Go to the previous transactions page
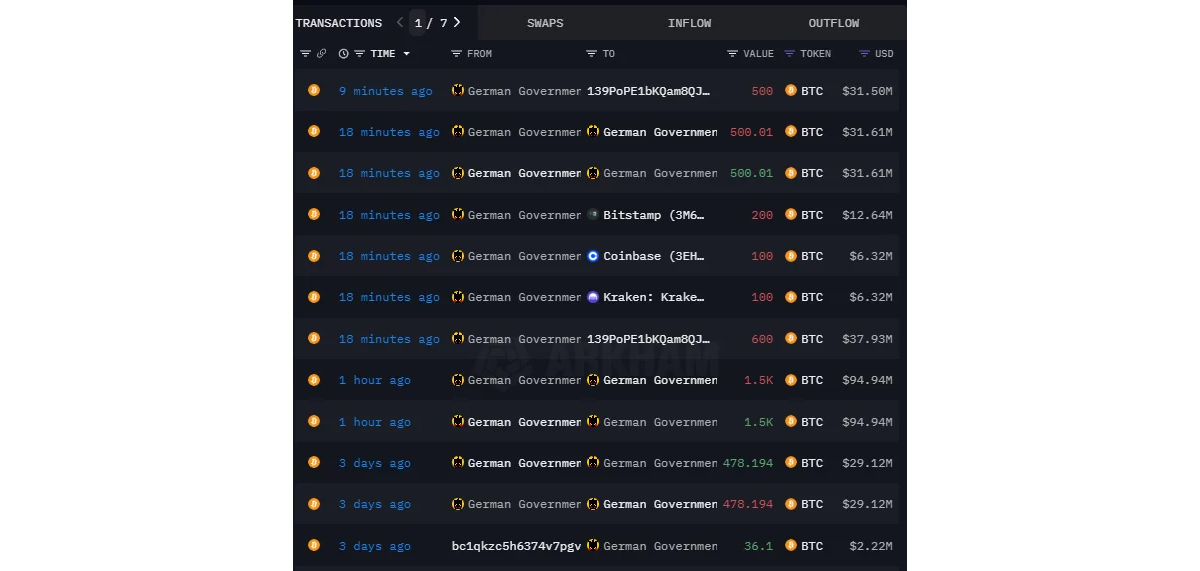This screenshot has width=1200, height=571. 400,22
